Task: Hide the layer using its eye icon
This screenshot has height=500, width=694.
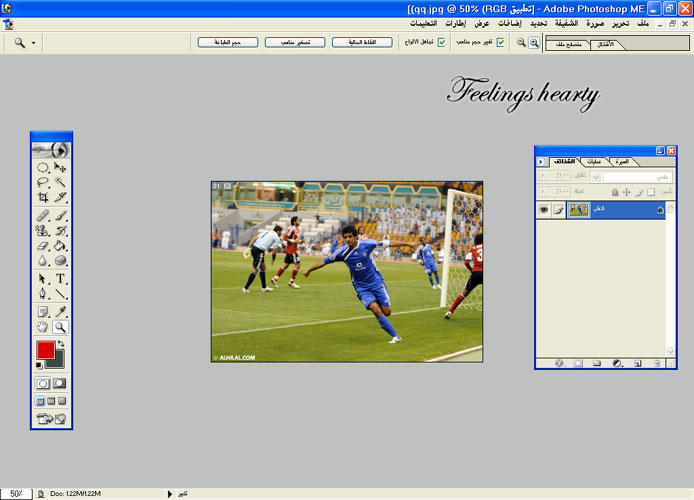Action: 545,210
